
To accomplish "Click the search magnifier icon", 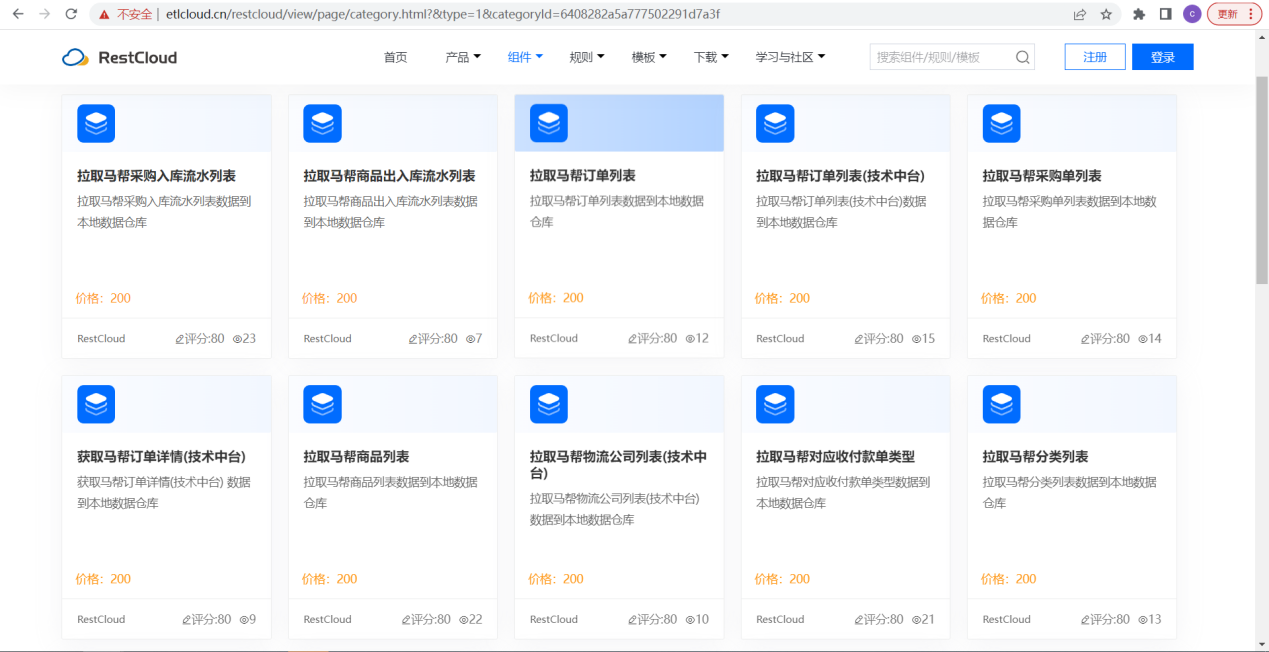I will [x=1022, y=57].
